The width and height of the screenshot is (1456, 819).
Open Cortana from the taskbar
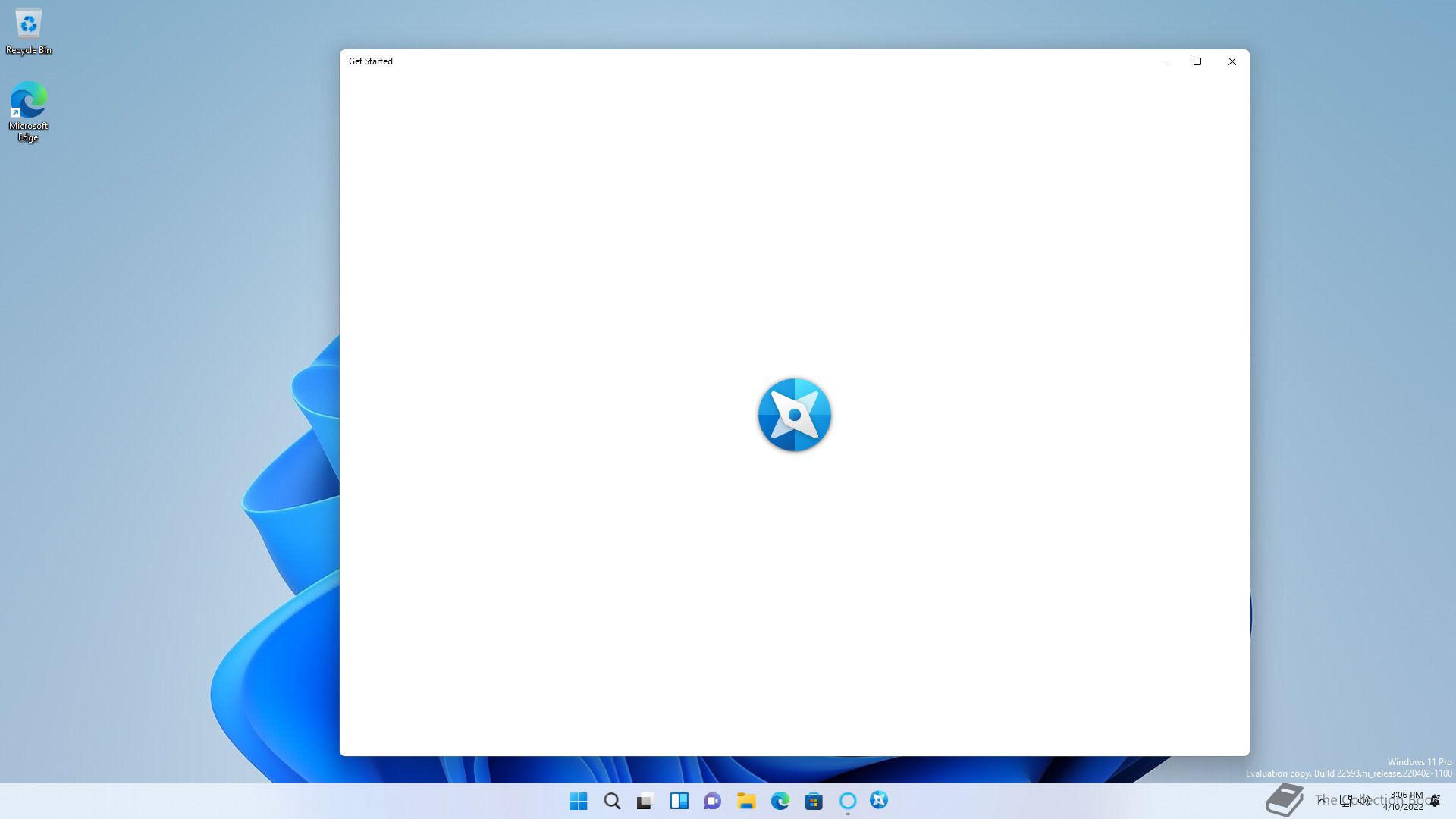coord(848,801)
